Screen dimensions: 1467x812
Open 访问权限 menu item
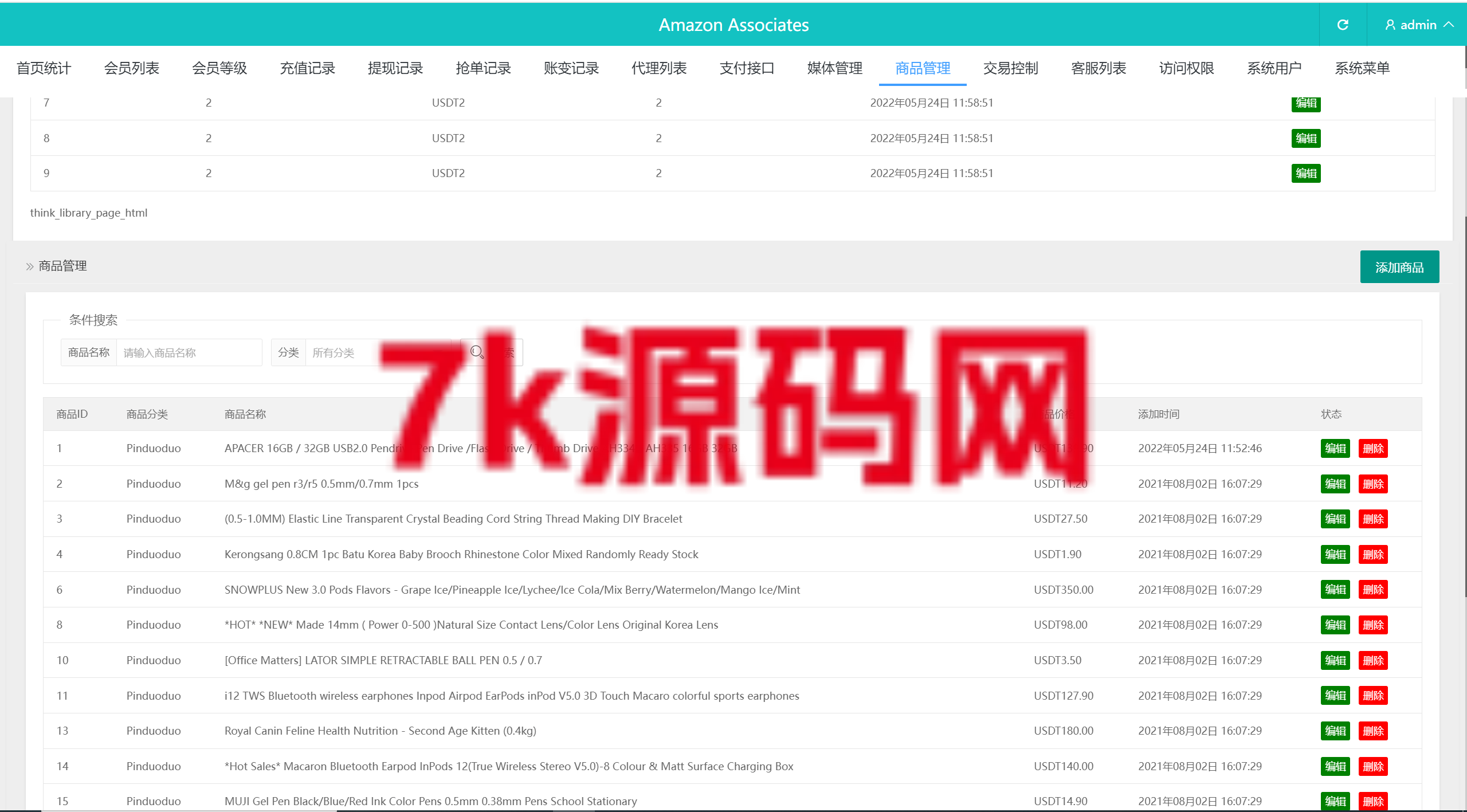click(1187, 68)
